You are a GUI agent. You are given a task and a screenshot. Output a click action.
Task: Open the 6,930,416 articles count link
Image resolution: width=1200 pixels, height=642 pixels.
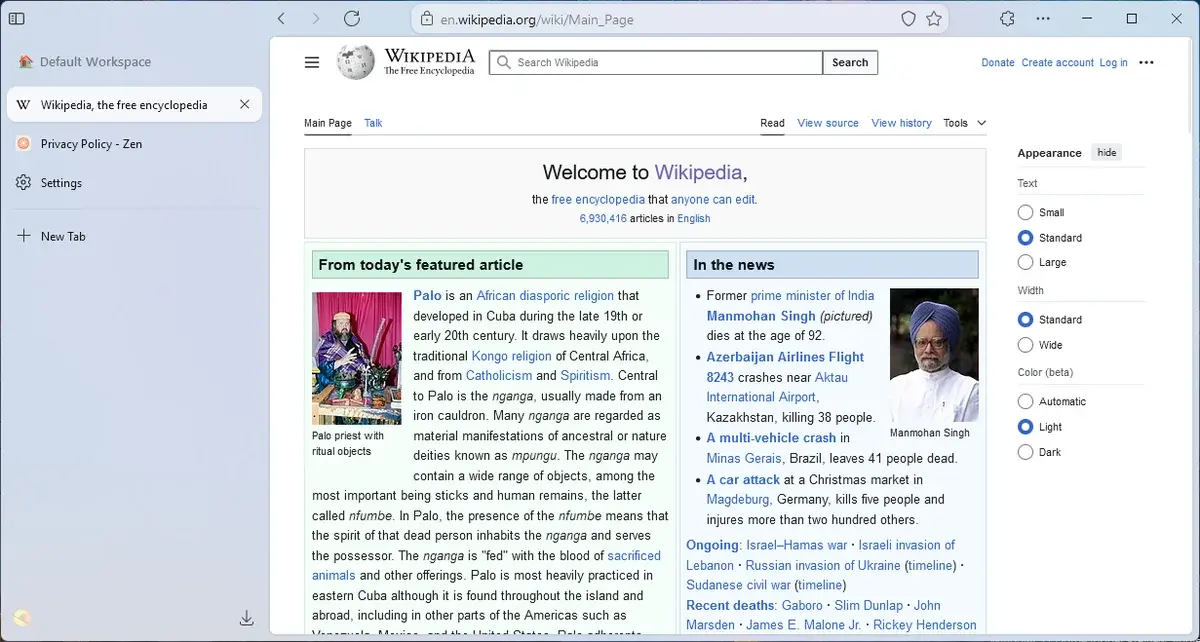(603, 218)
